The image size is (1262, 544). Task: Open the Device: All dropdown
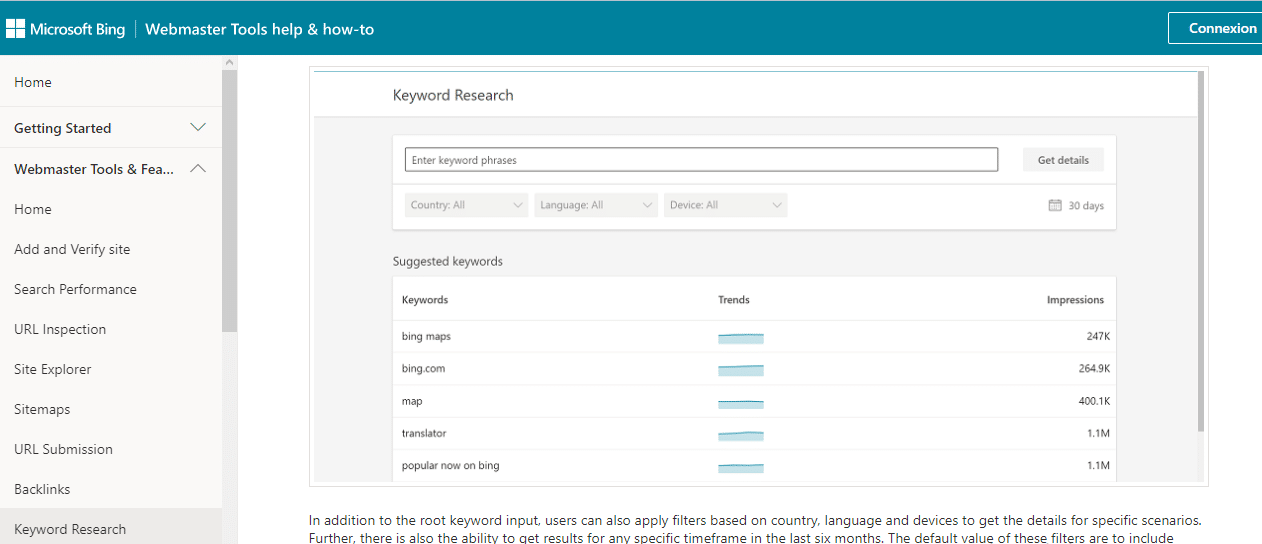point(726,205)
